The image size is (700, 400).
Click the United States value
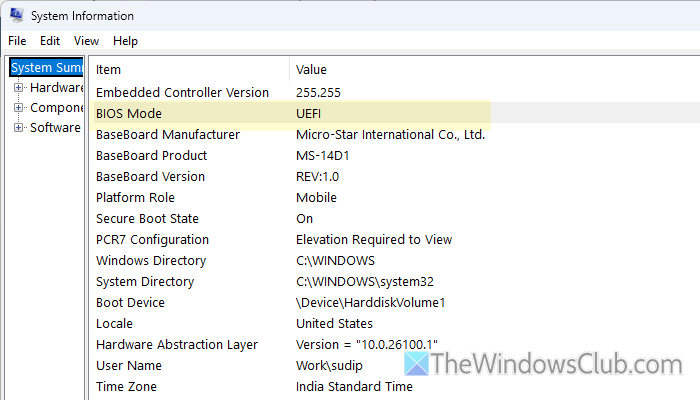tap(334, 323)
